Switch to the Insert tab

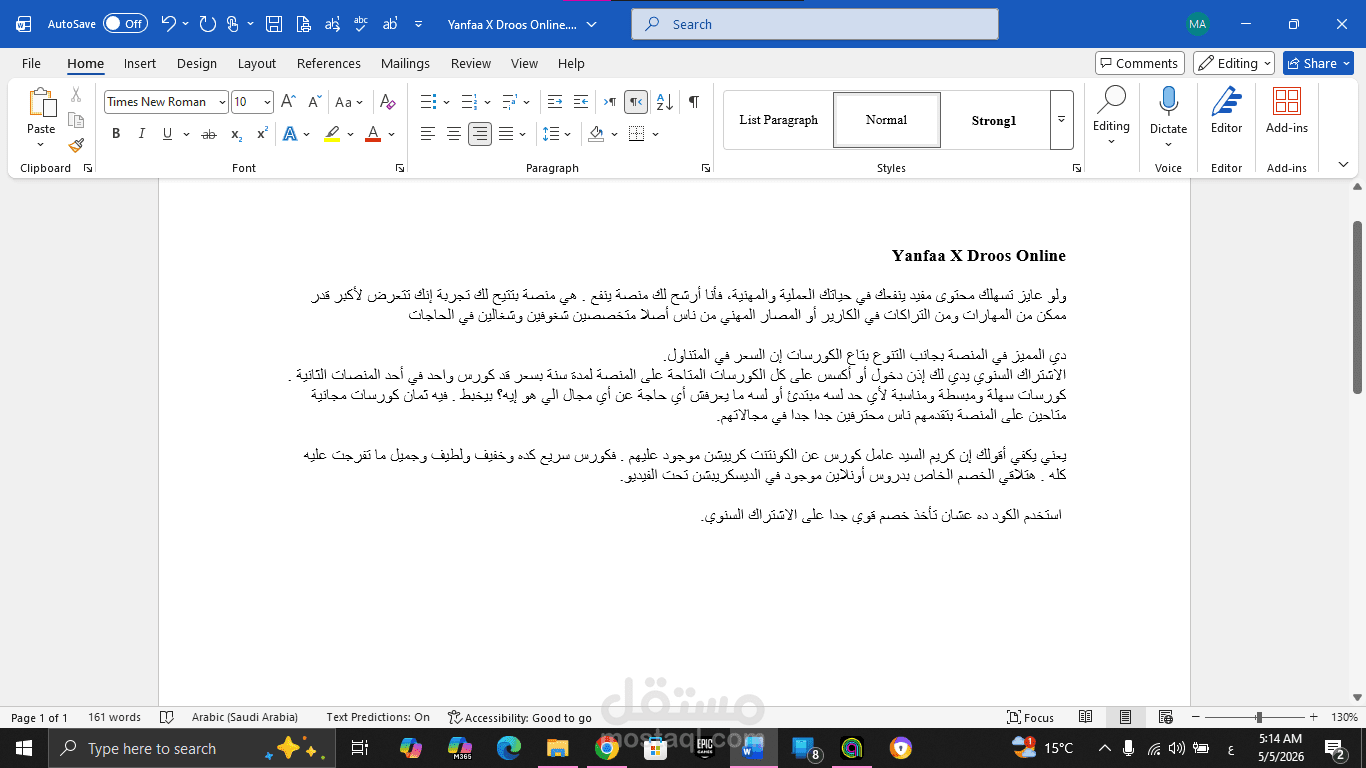coord(140,63)
